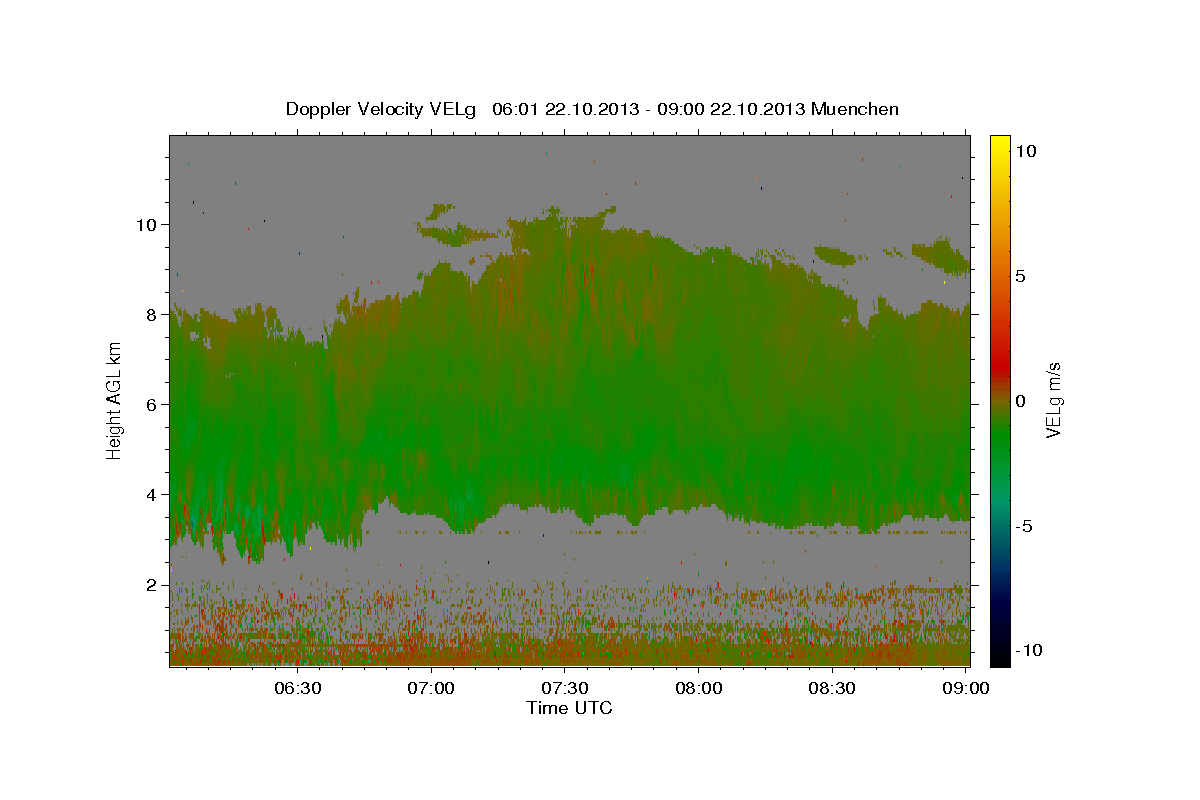Click the 09:00 time tick label
1200x800 pixels.
(966, 689)
